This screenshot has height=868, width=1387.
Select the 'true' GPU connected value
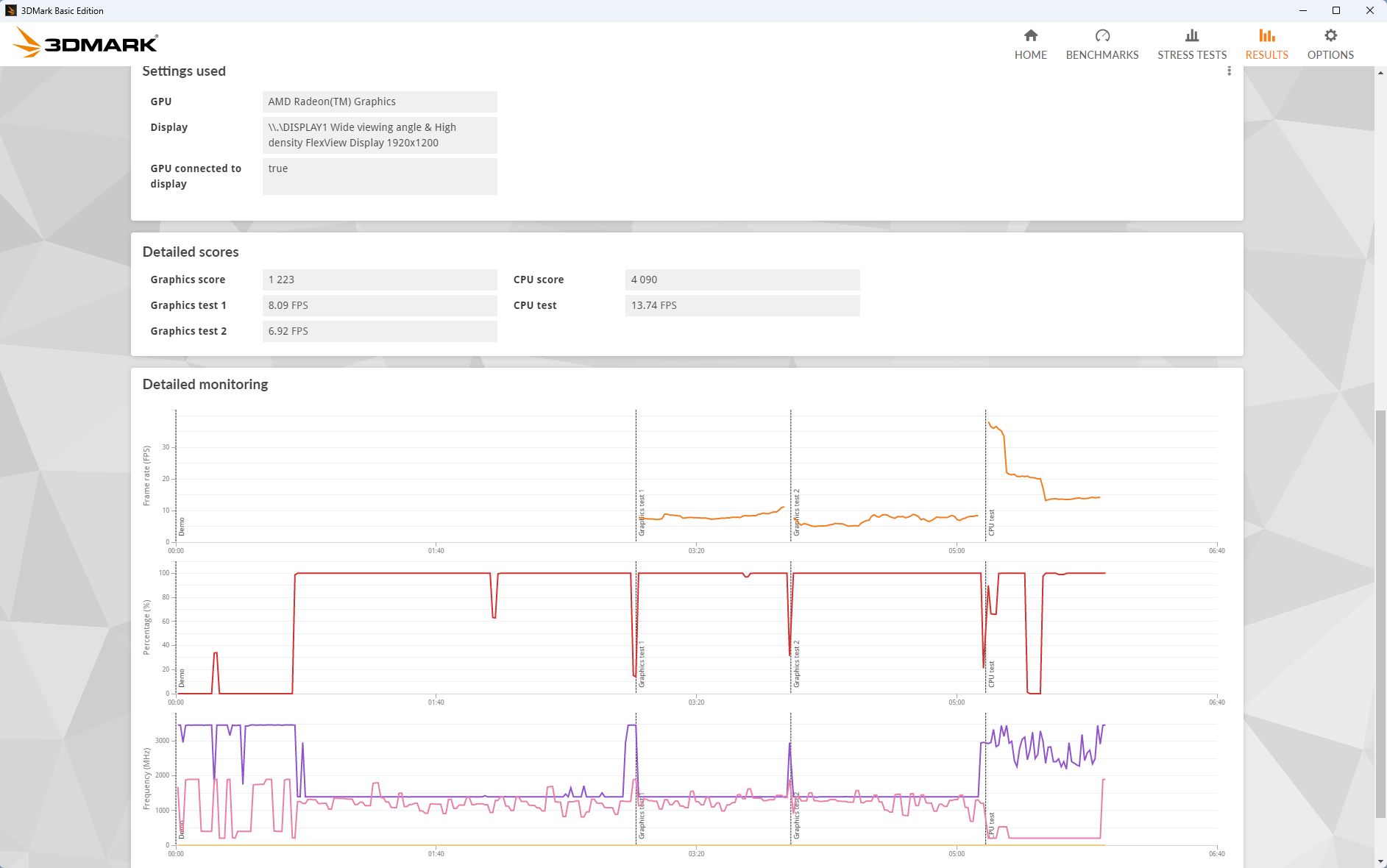point(380,177)
